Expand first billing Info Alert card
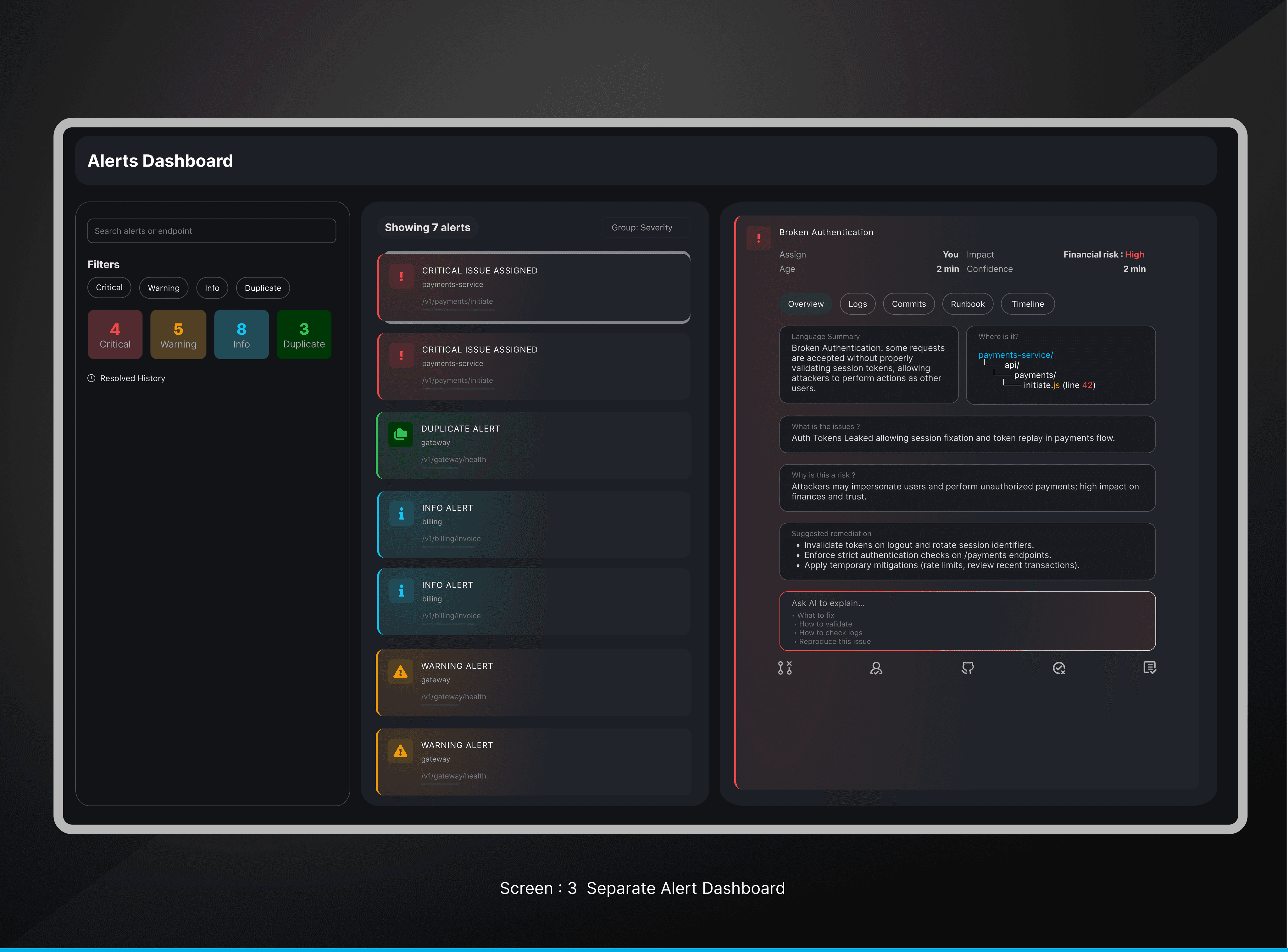The width and height of the screenshot is (1288, 952). pyautogui.click(x=534, y=525)
